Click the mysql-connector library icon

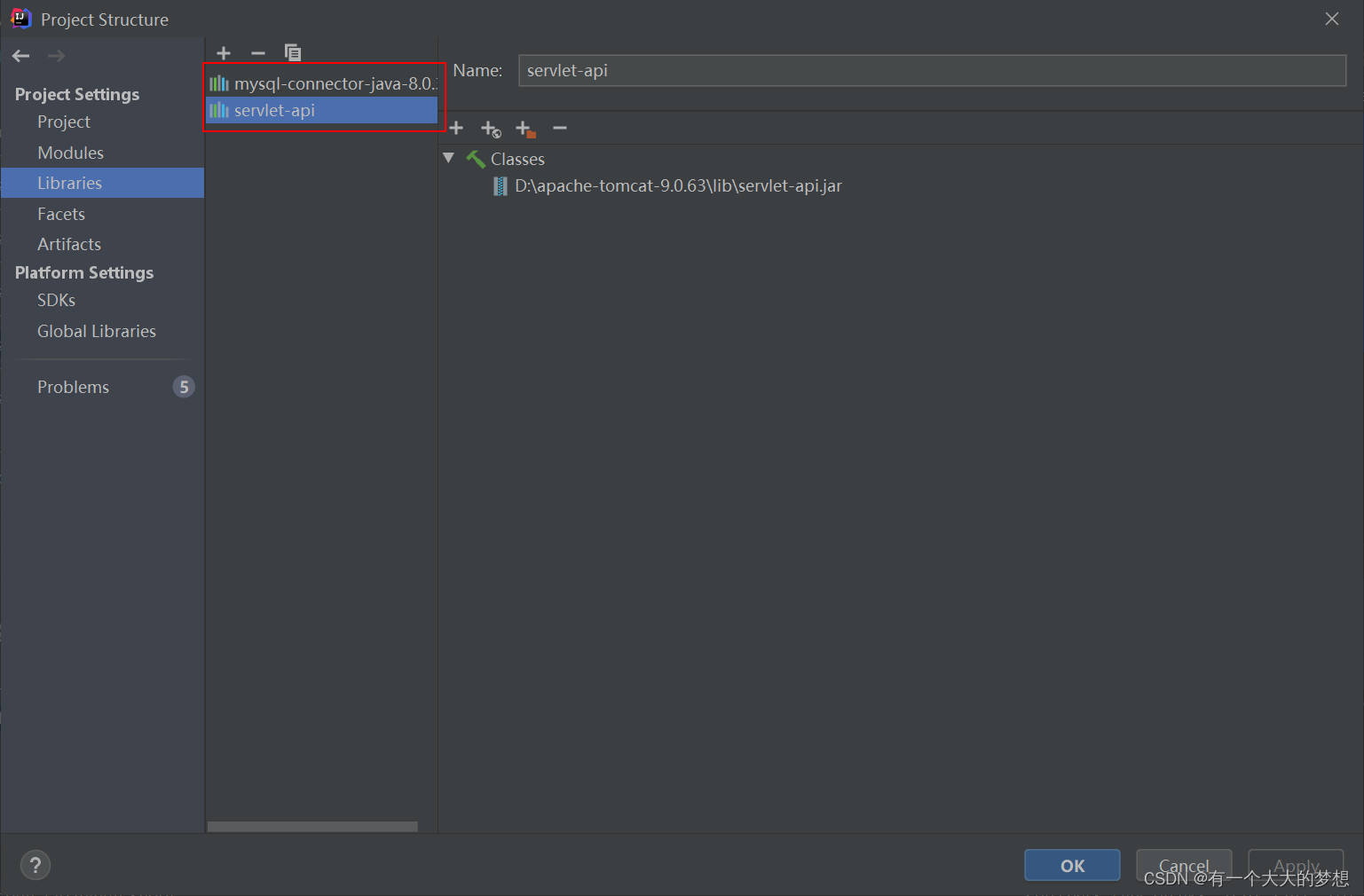[219, 83]
